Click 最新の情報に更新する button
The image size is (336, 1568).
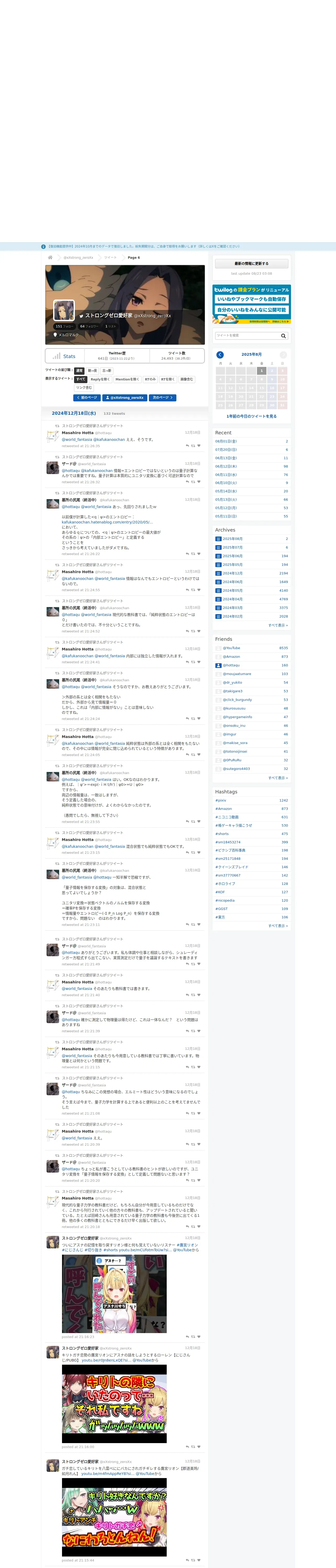pyautogui.click(x=251, y=264)
